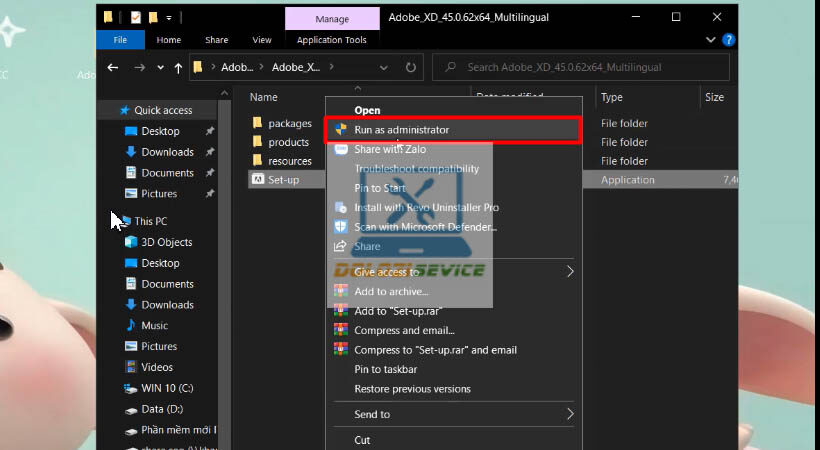Screen dimensions: 820x450
Task: Click Share in the context menu
Action: [453, 246]
